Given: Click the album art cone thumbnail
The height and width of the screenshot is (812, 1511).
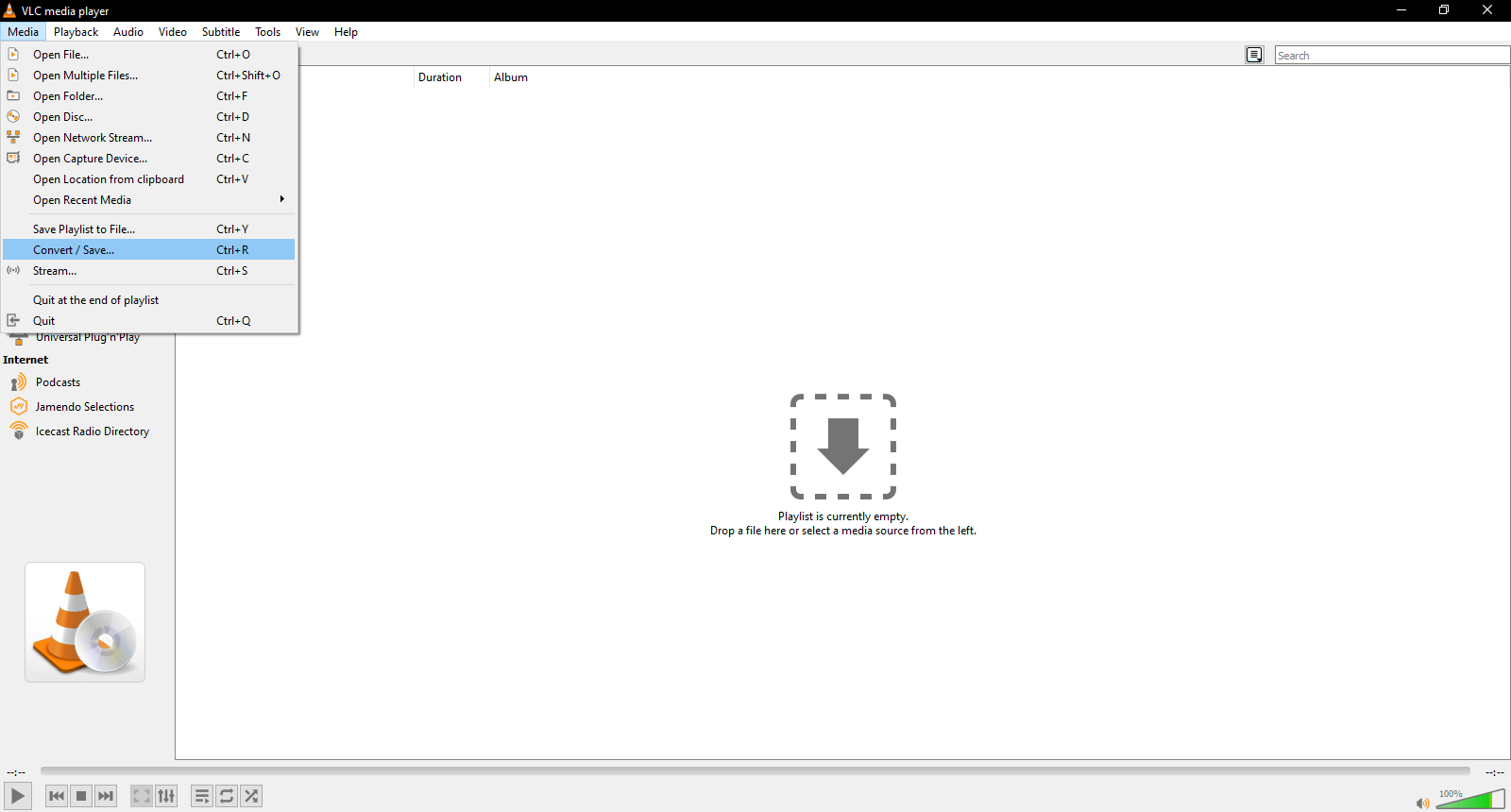Looking at the screenshot, I should pos(85,622).
